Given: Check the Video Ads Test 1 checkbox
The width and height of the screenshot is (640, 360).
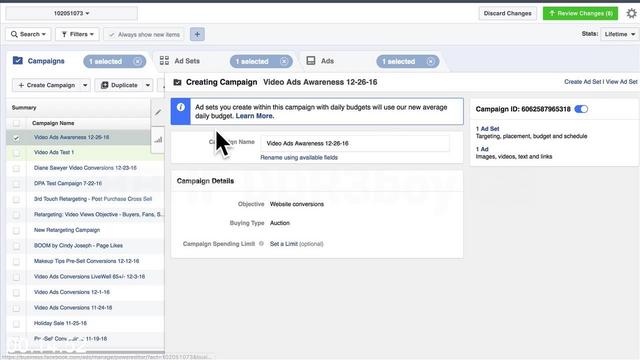Looking at the screenshot, I should [x=16, y=153].
